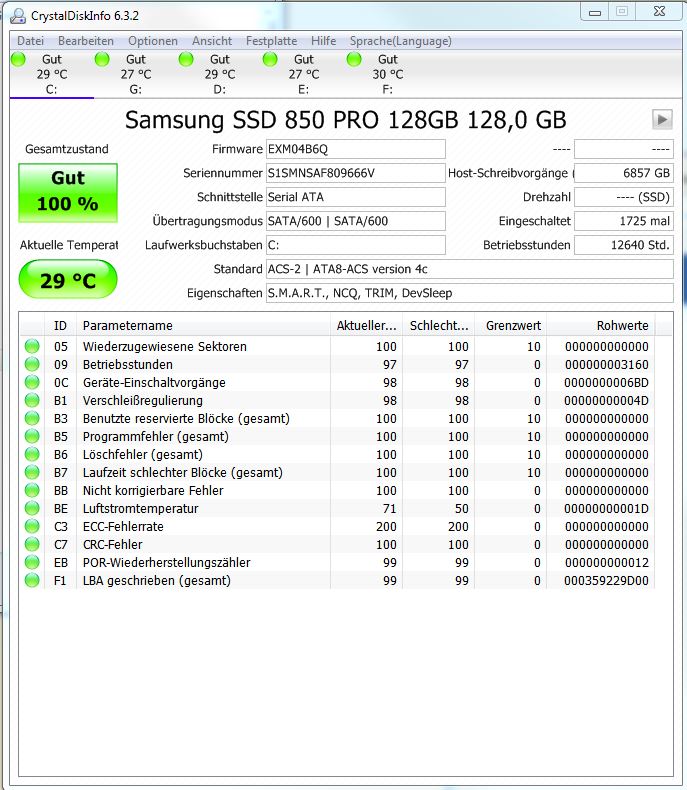Click the Eigenschaften field with S.M.A.R.T.
687x790 pixels.
click(469, 293)
